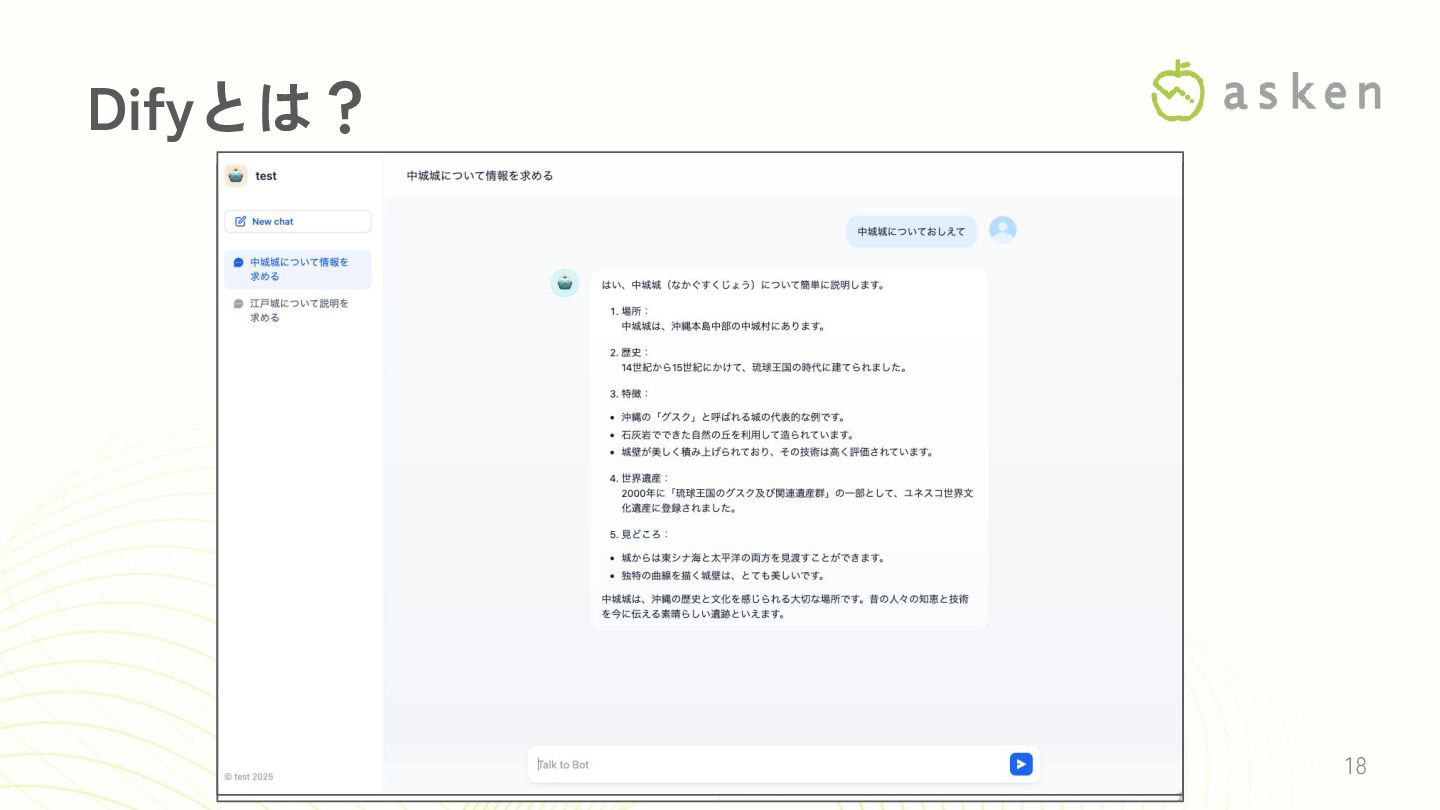This screenshot has width=1440, height=810.
Task: Click the heading 4. 世界遺産：
Action: [x=640, y=478]
